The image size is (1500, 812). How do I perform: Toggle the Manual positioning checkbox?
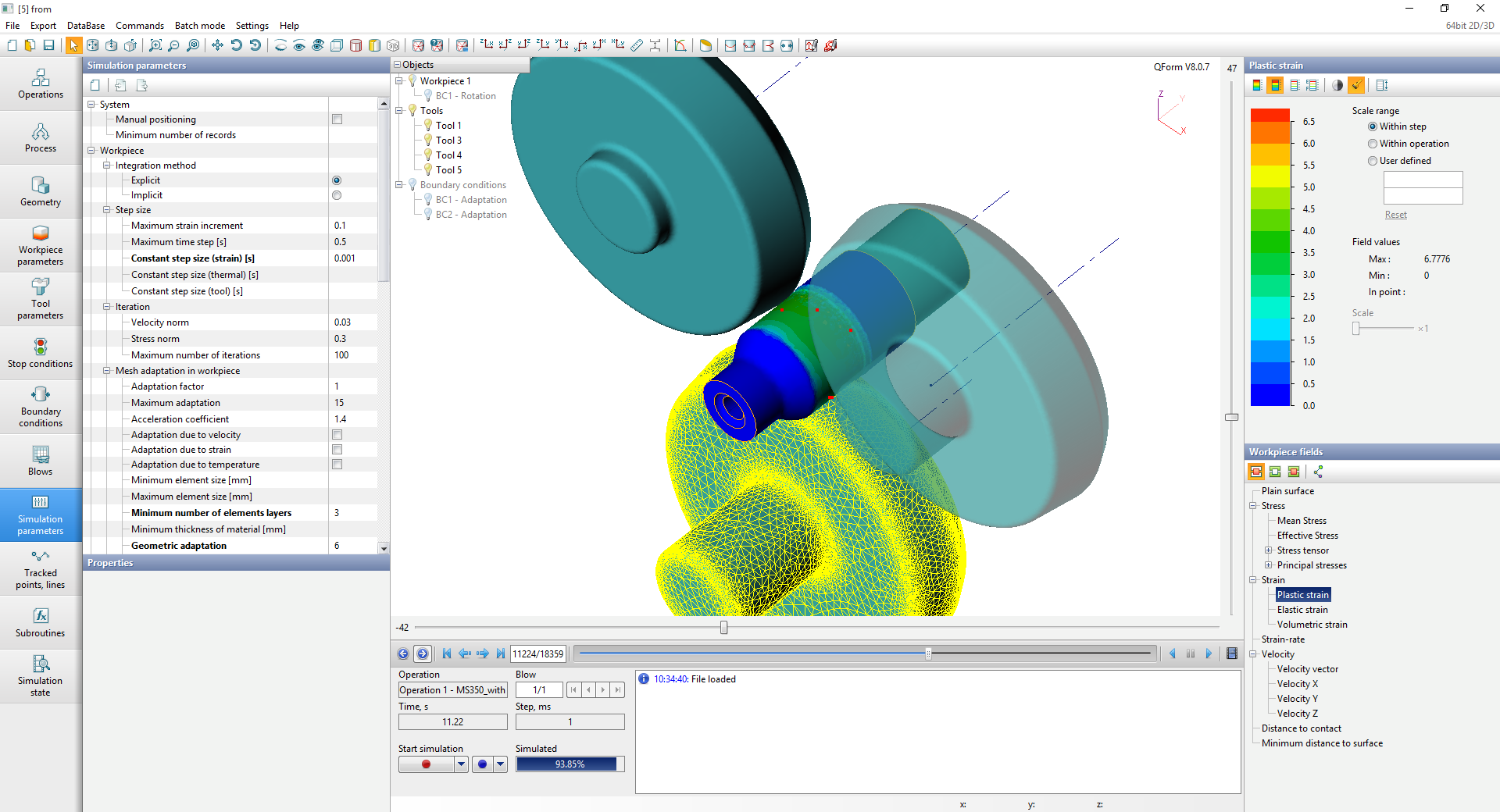337,119
